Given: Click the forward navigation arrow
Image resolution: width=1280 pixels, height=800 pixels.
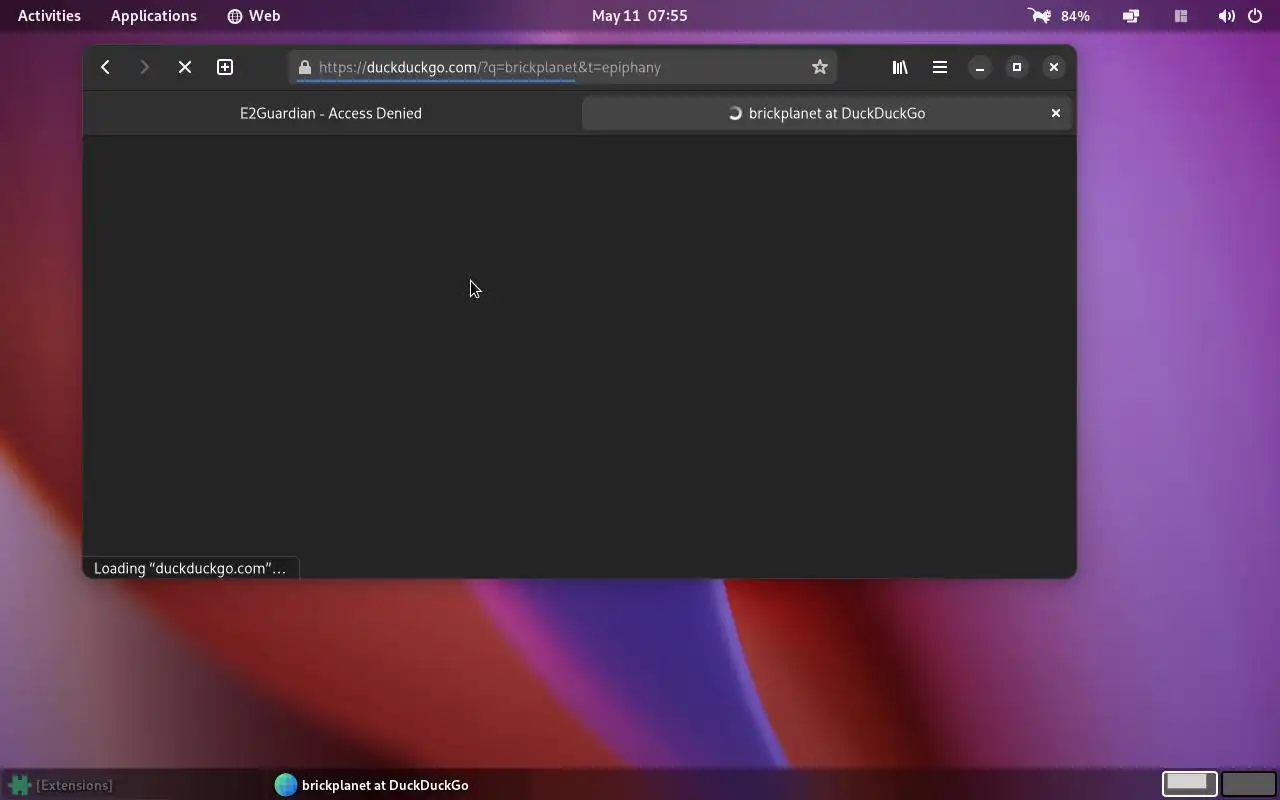Looking at the screenshot, I should tap(144, 67).
